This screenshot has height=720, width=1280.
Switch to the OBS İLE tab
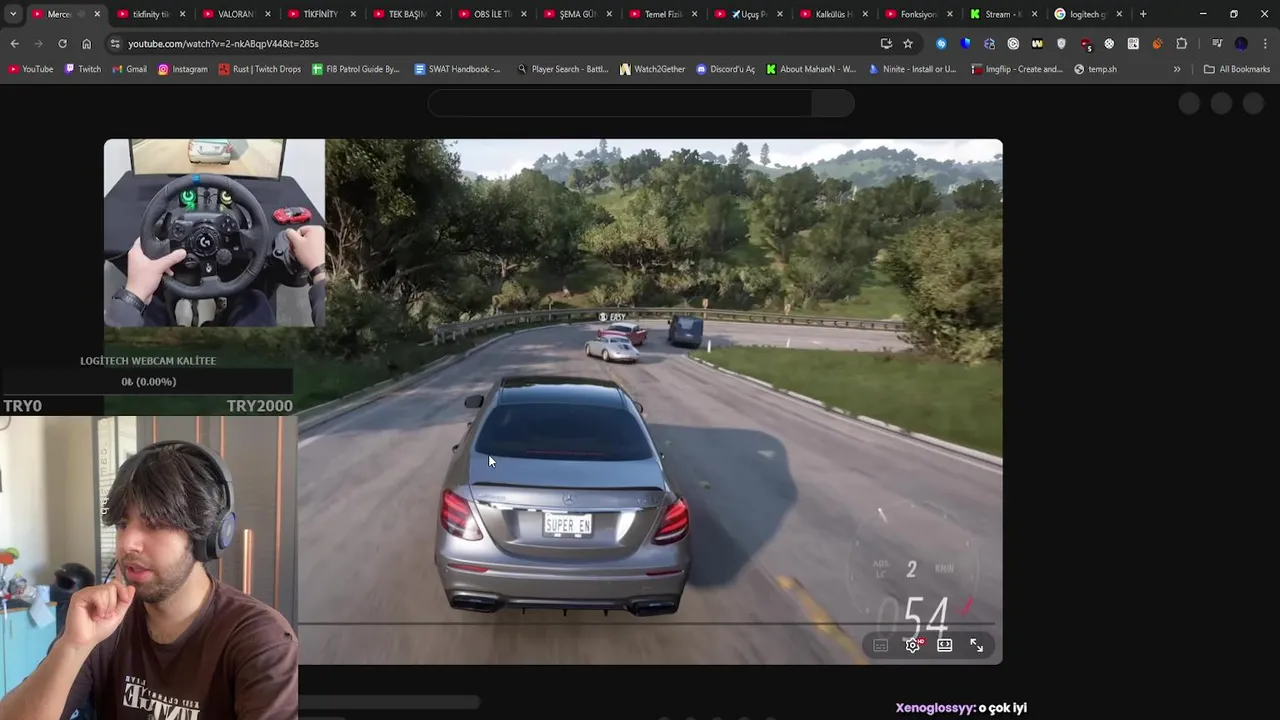click(x=491, y=14)
